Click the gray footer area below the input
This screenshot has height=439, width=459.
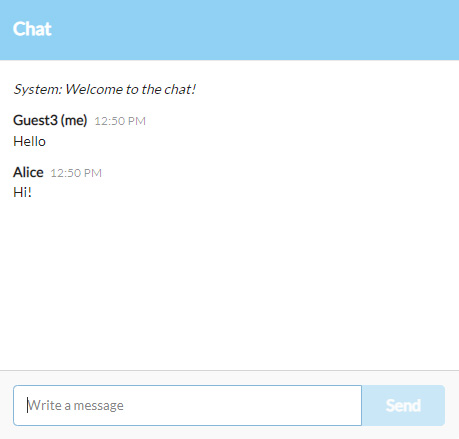tap(229, 433)
